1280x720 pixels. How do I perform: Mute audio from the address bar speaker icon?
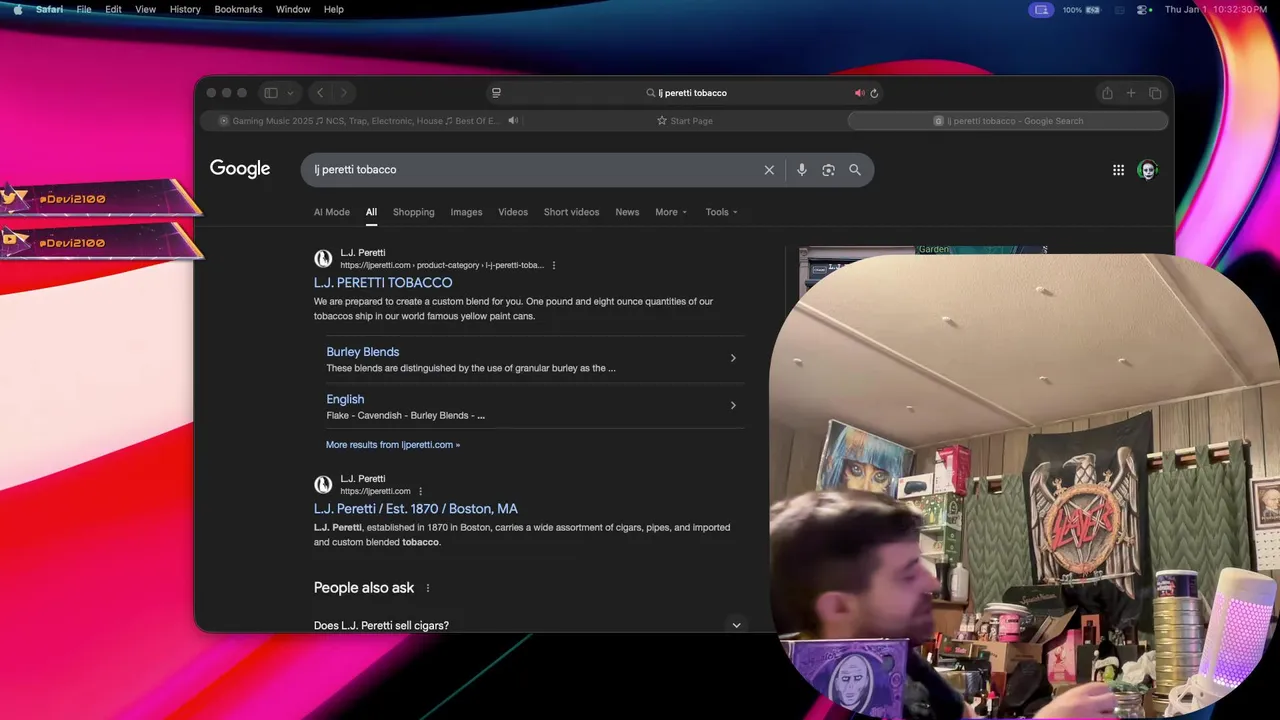click(858, 93)
